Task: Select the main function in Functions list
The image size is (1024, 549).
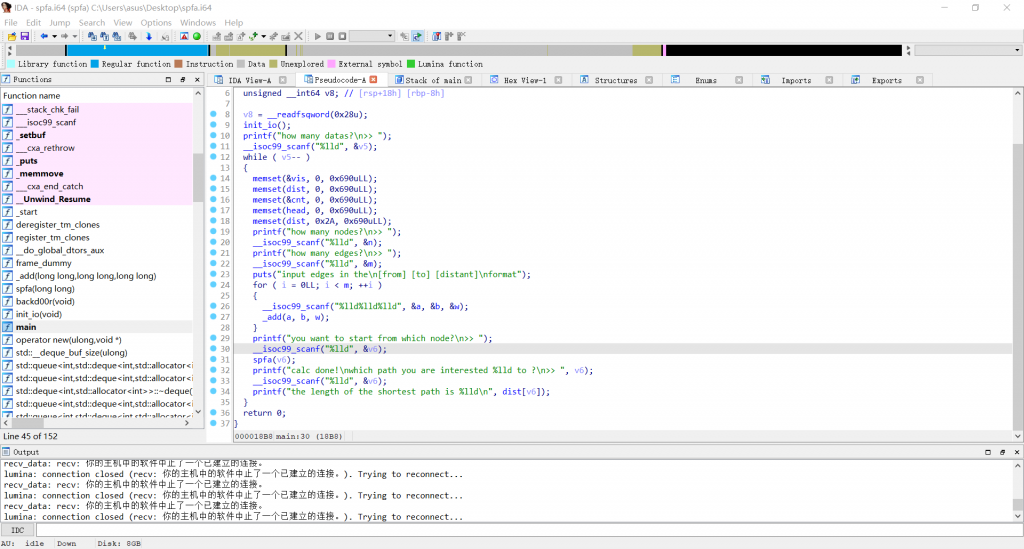Action: pyautogui.click(x=97, y=327)
